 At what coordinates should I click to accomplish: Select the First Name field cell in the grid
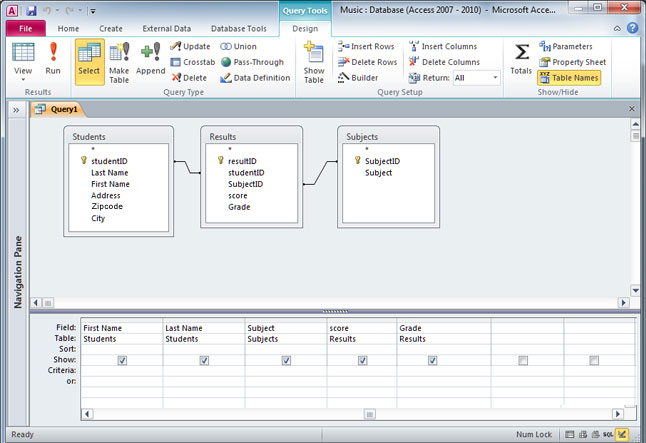coord(122,328)
